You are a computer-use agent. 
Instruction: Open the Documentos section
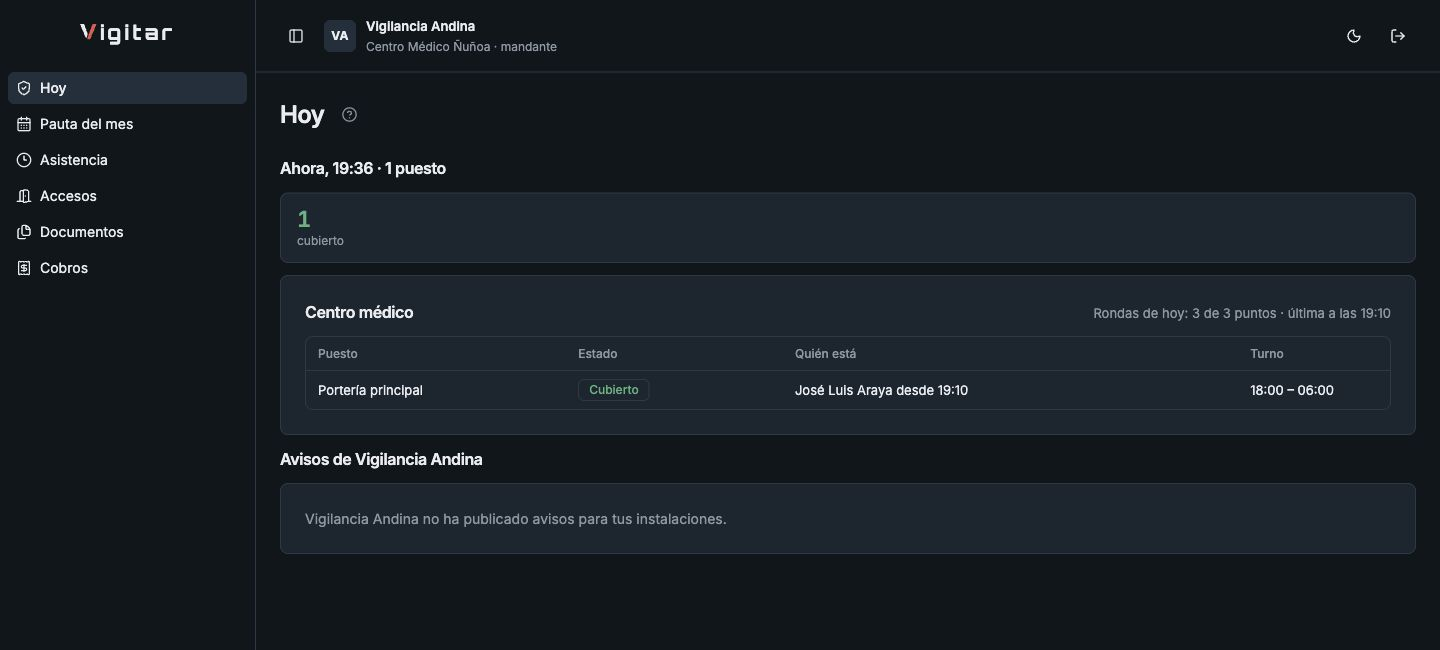point(127,232)
